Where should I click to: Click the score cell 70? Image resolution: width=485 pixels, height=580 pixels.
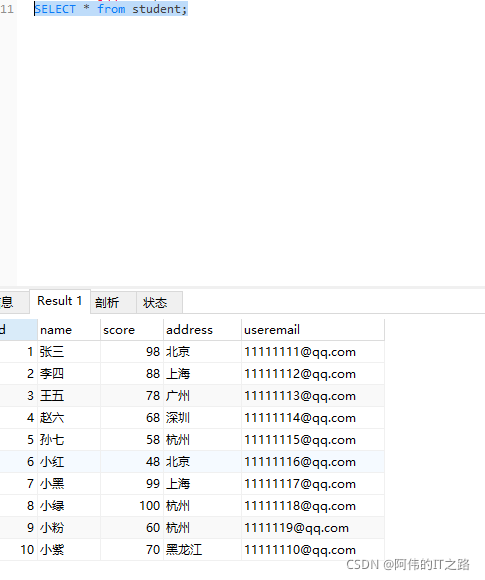132,550
